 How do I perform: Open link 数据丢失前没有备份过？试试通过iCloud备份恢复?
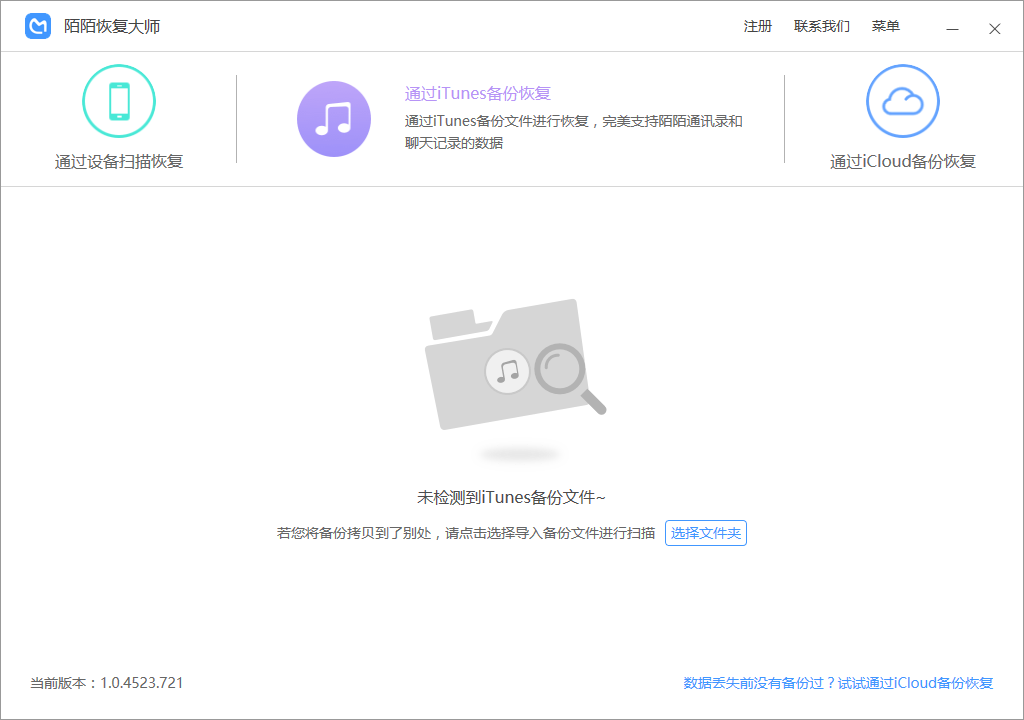(x=838, y=683)
